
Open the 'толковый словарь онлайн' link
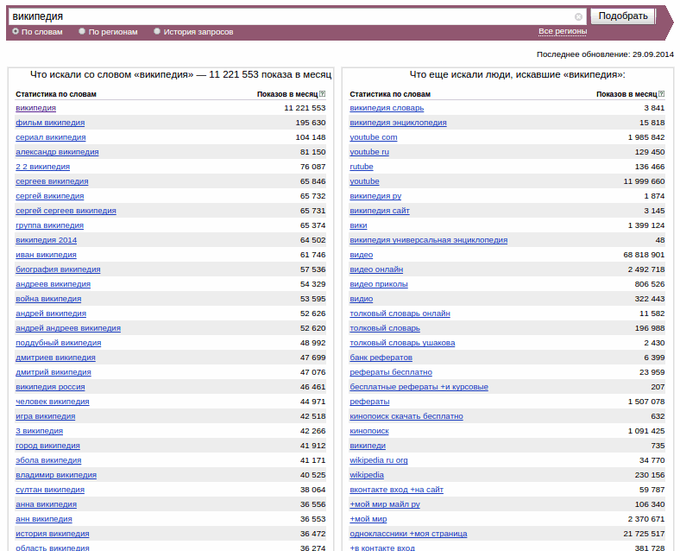[400, 313]
